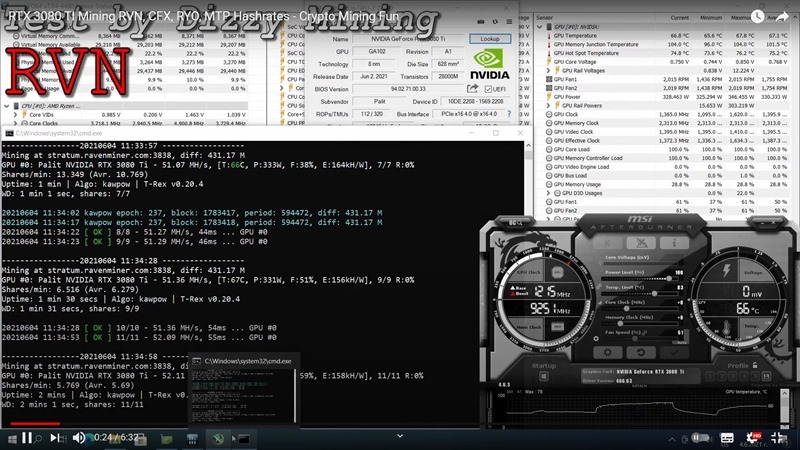Click Afterburner graph scrollbar up arrow
Viewport: 800px width, 450px height.
point(785,393)
